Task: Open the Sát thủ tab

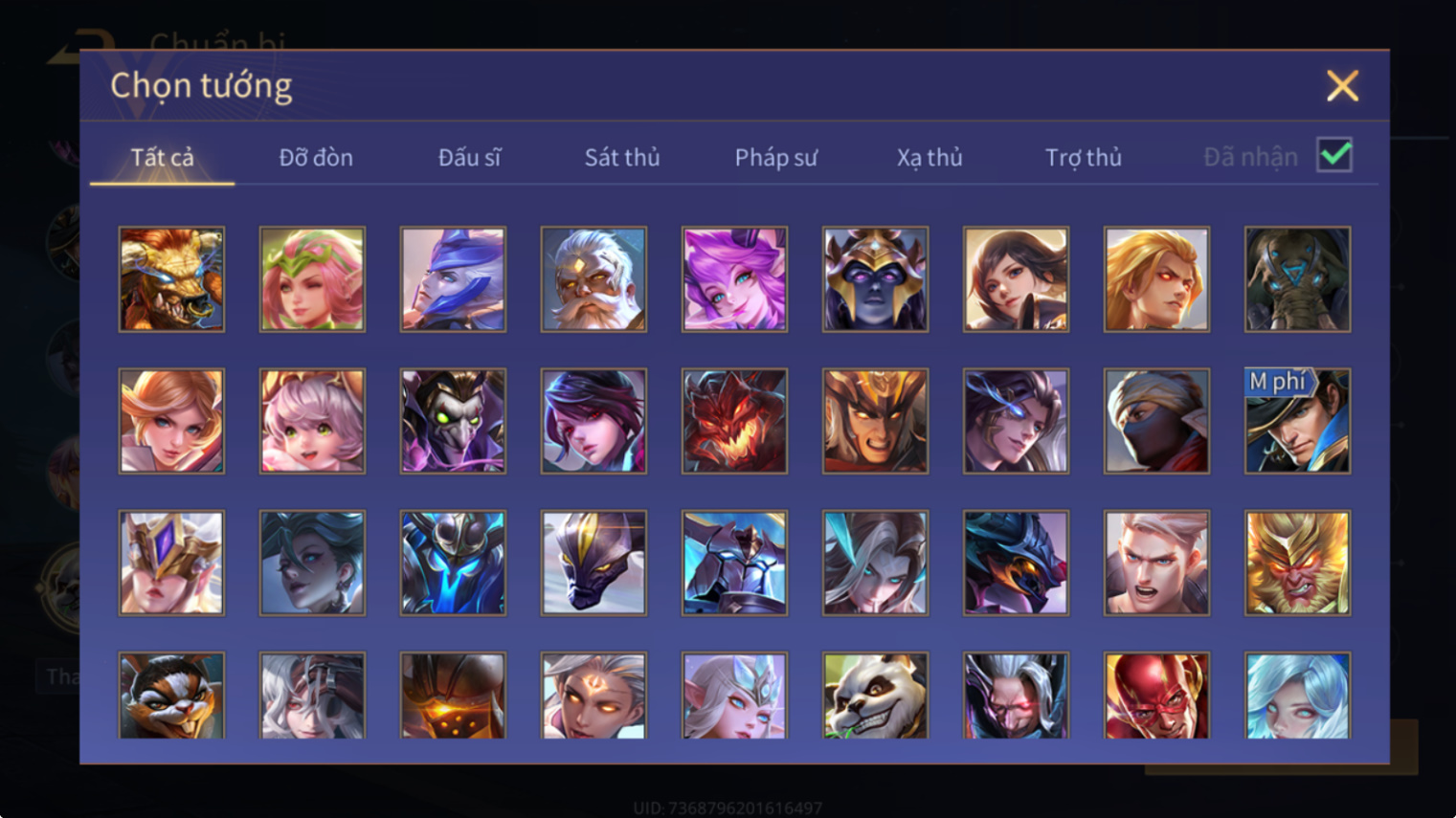Action: (x=622, y=157)
